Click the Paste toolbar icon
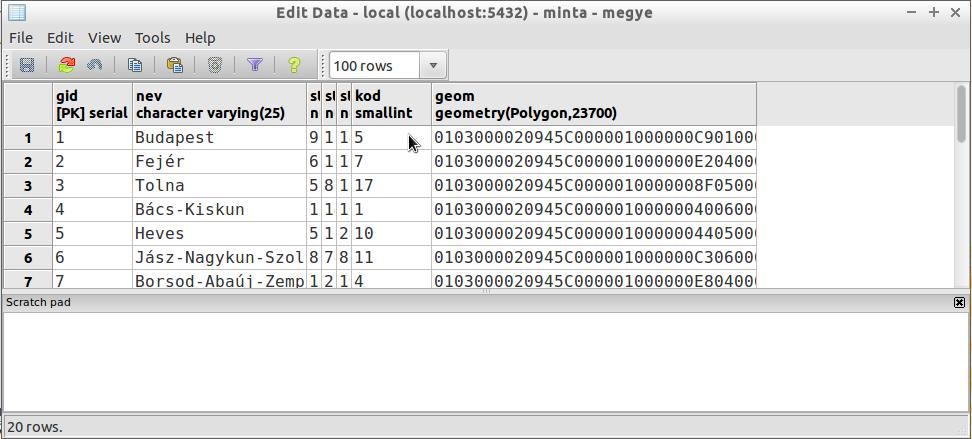The height and width of the screenshot is (439, 972). (x=175, y=65)
